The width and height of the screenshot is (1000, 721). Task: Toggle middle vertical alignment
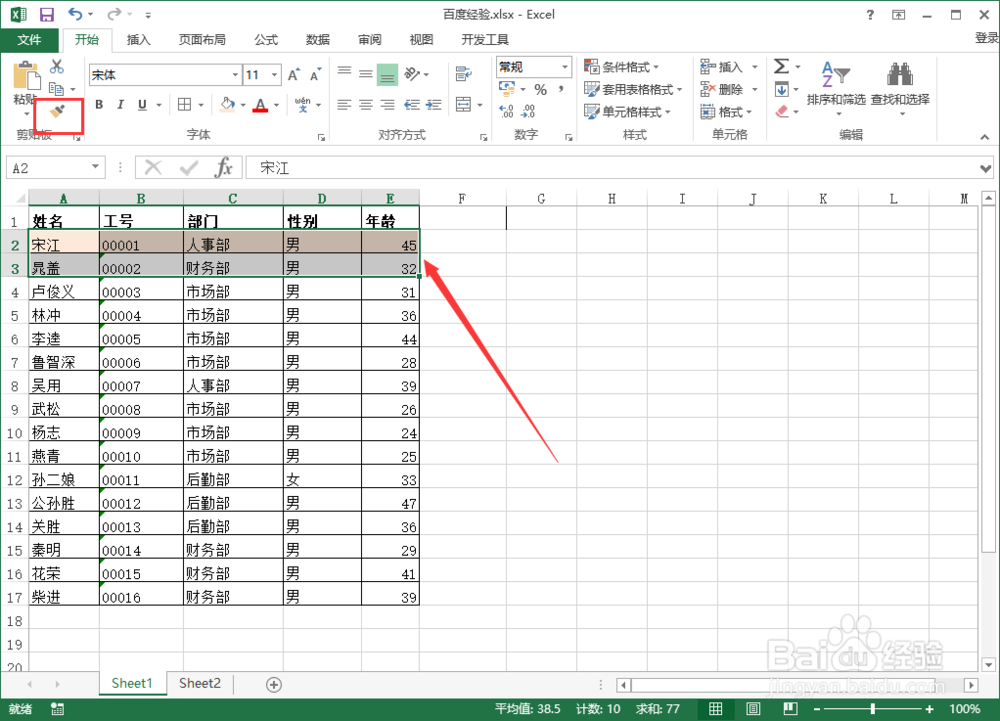tap(365, 74)
